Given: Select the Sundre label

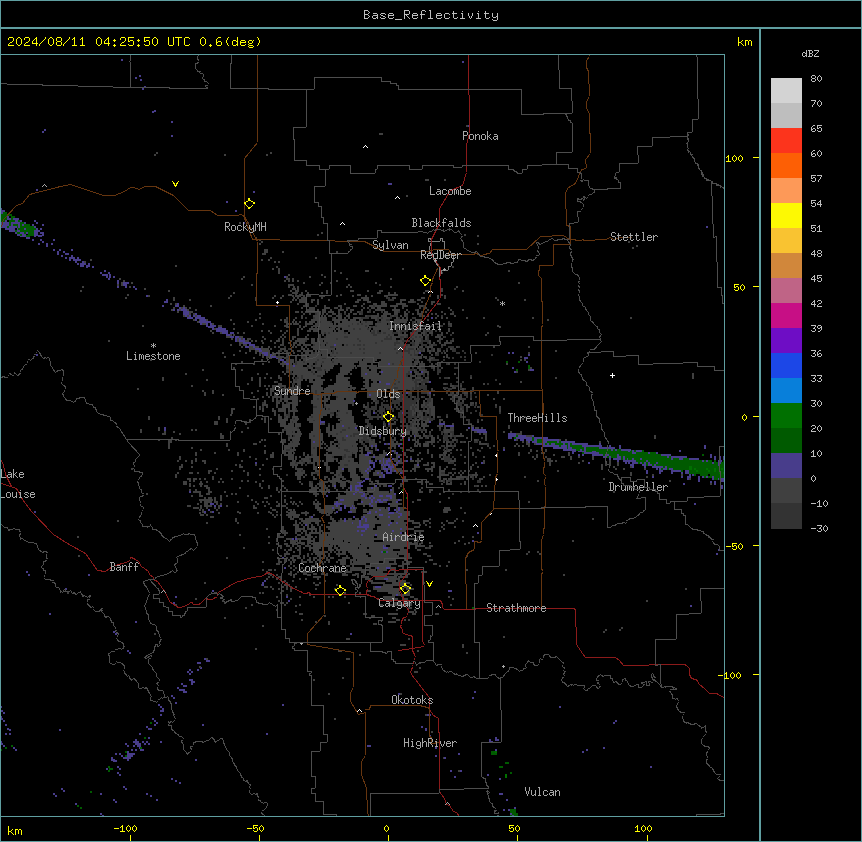Looking at the screenshot, I should click(x=292, y=391).
